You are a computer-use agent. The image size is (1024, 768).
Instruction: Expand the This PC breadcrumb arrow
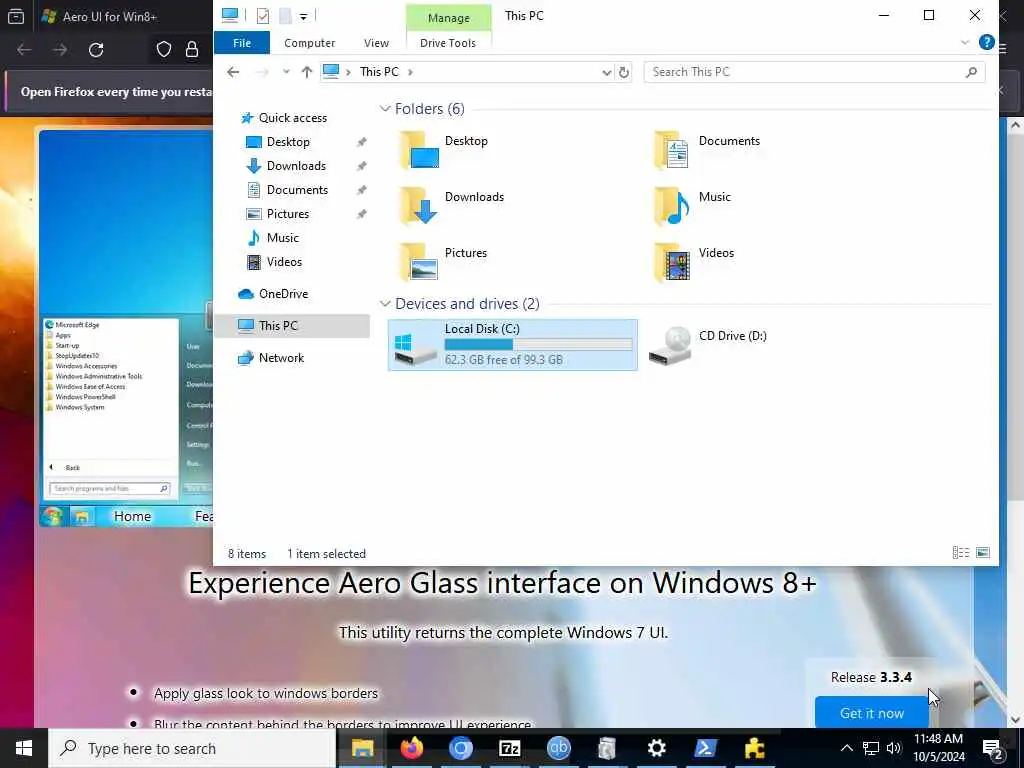click(410, 72)
